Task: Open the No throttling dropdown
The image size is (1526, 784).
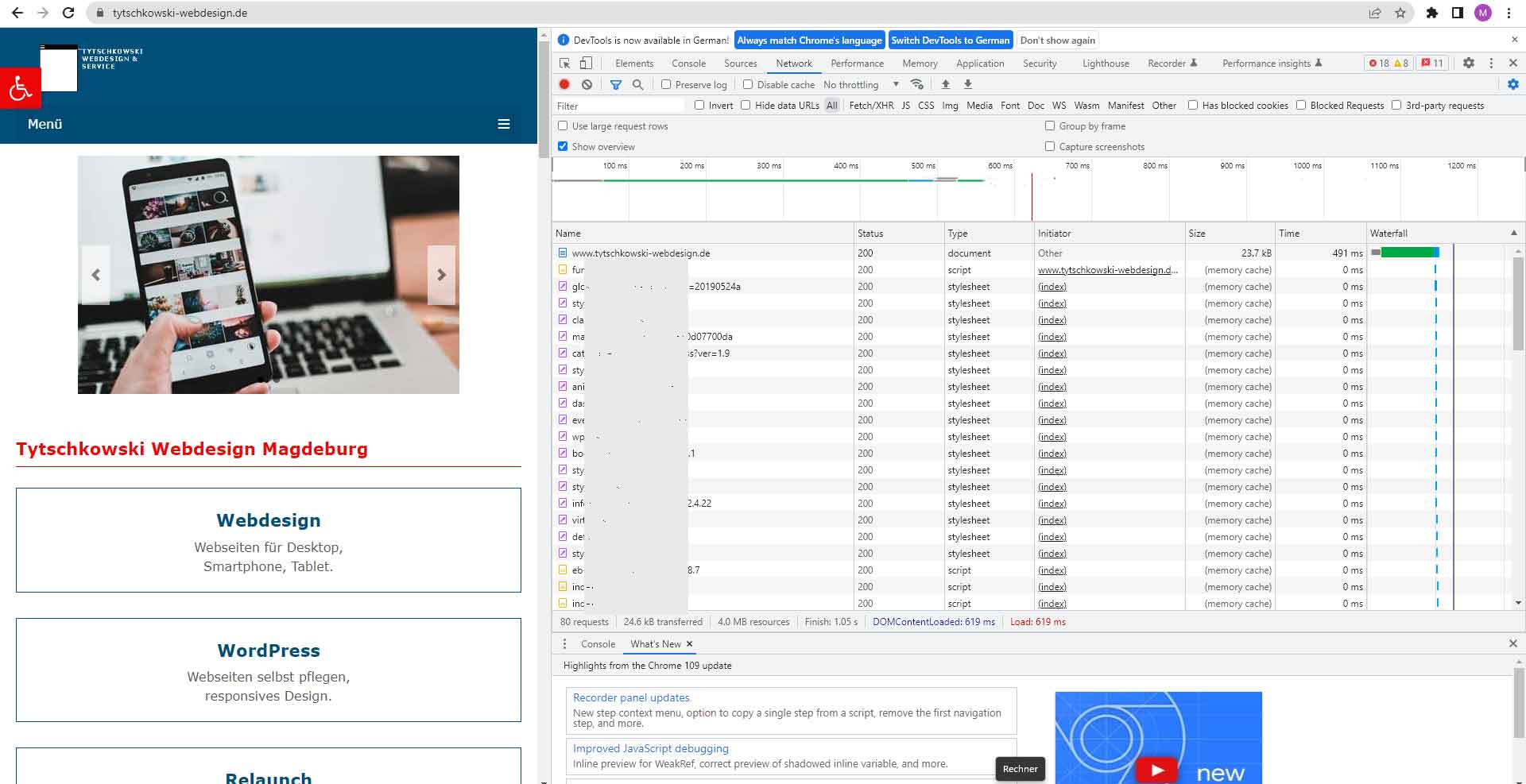Action: [x=861, y=84]
